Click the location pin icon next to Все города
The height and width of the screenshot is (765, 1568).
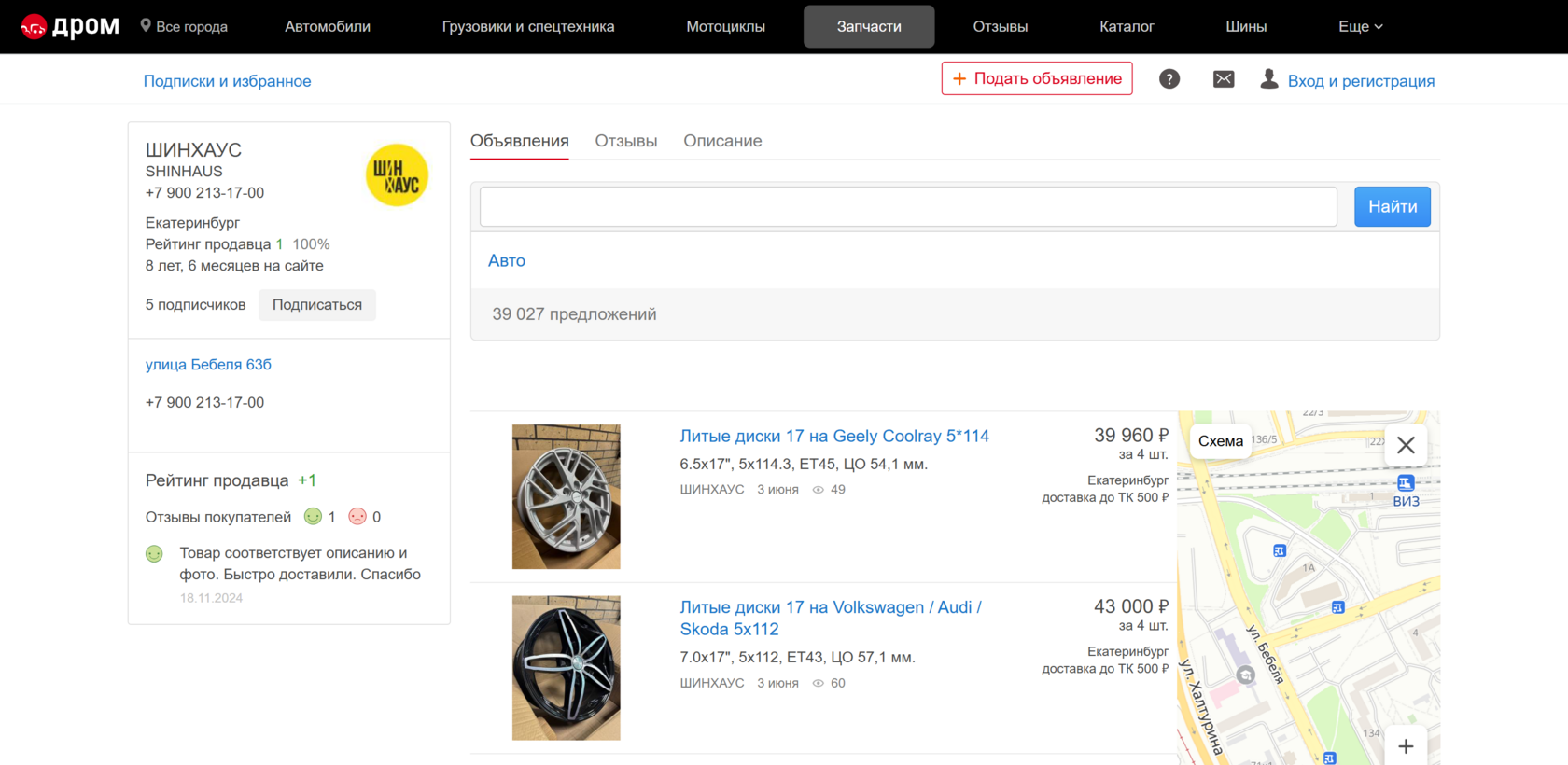[146, 25]
